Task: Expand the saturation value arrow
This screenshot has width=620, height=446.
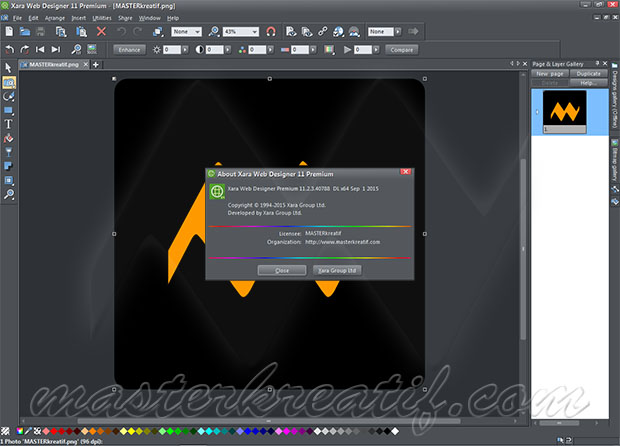Action: [x=270, y=50]
